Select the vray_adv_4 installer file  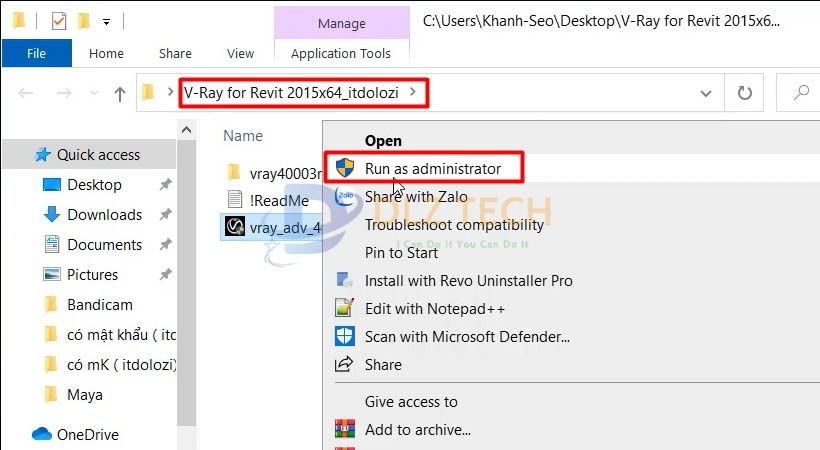272,228
